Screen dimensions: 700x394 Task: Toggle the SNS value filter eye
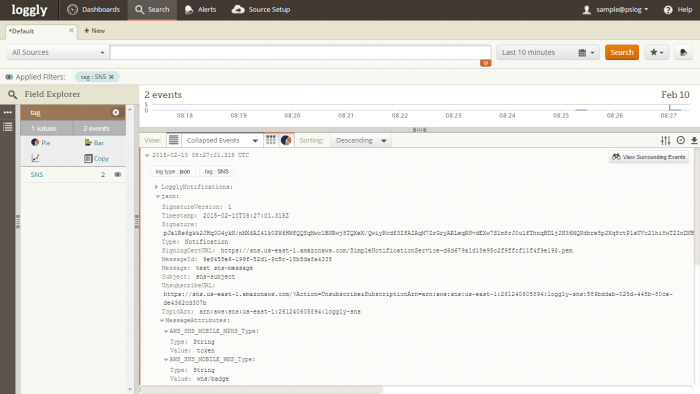point(118,174)
